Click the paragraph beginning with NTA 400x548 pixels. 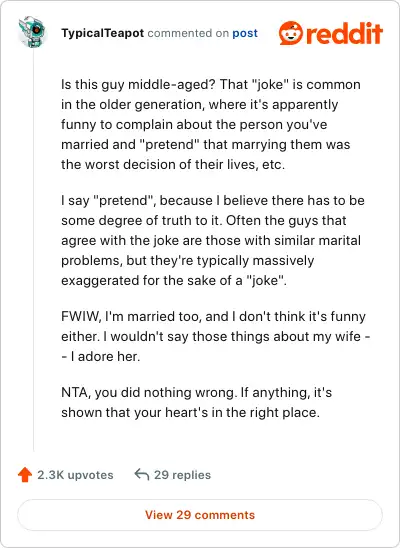coord(196,402)
